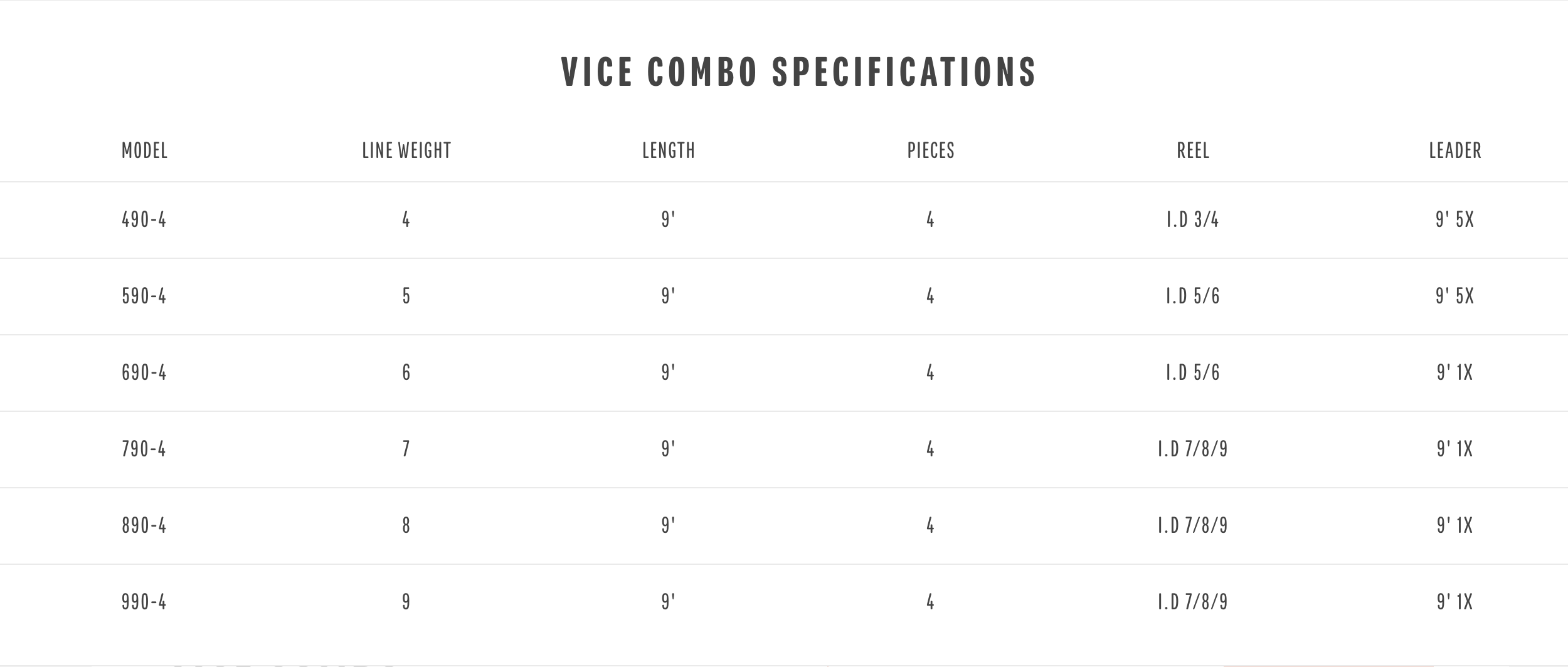This screenshot has width=1568, height=667.
Task: Click I.D 7/8/9 reel for 790-4
Action: pos(1193,449)
